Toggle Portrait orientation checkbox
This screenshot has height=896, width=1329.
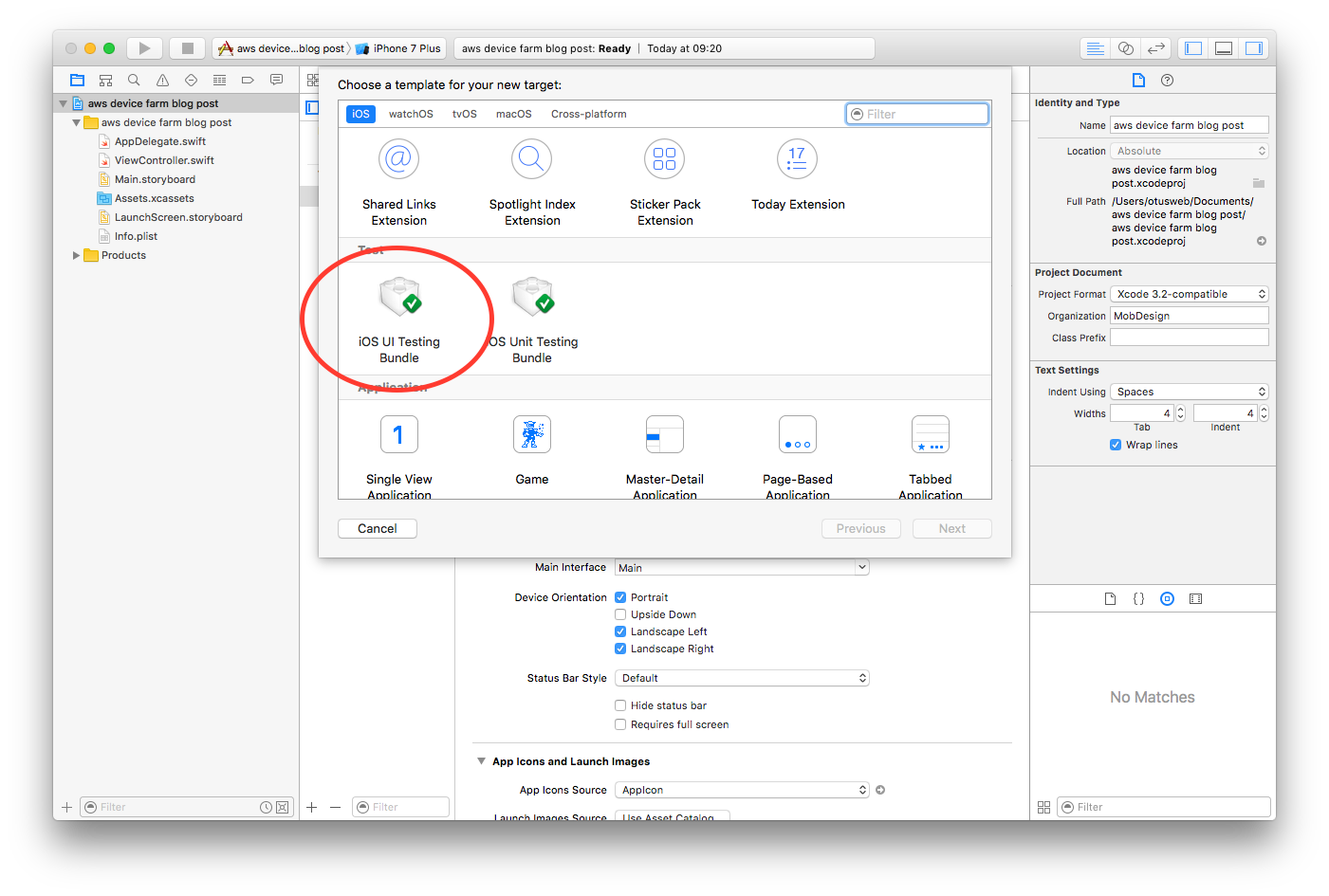(620, 597)
